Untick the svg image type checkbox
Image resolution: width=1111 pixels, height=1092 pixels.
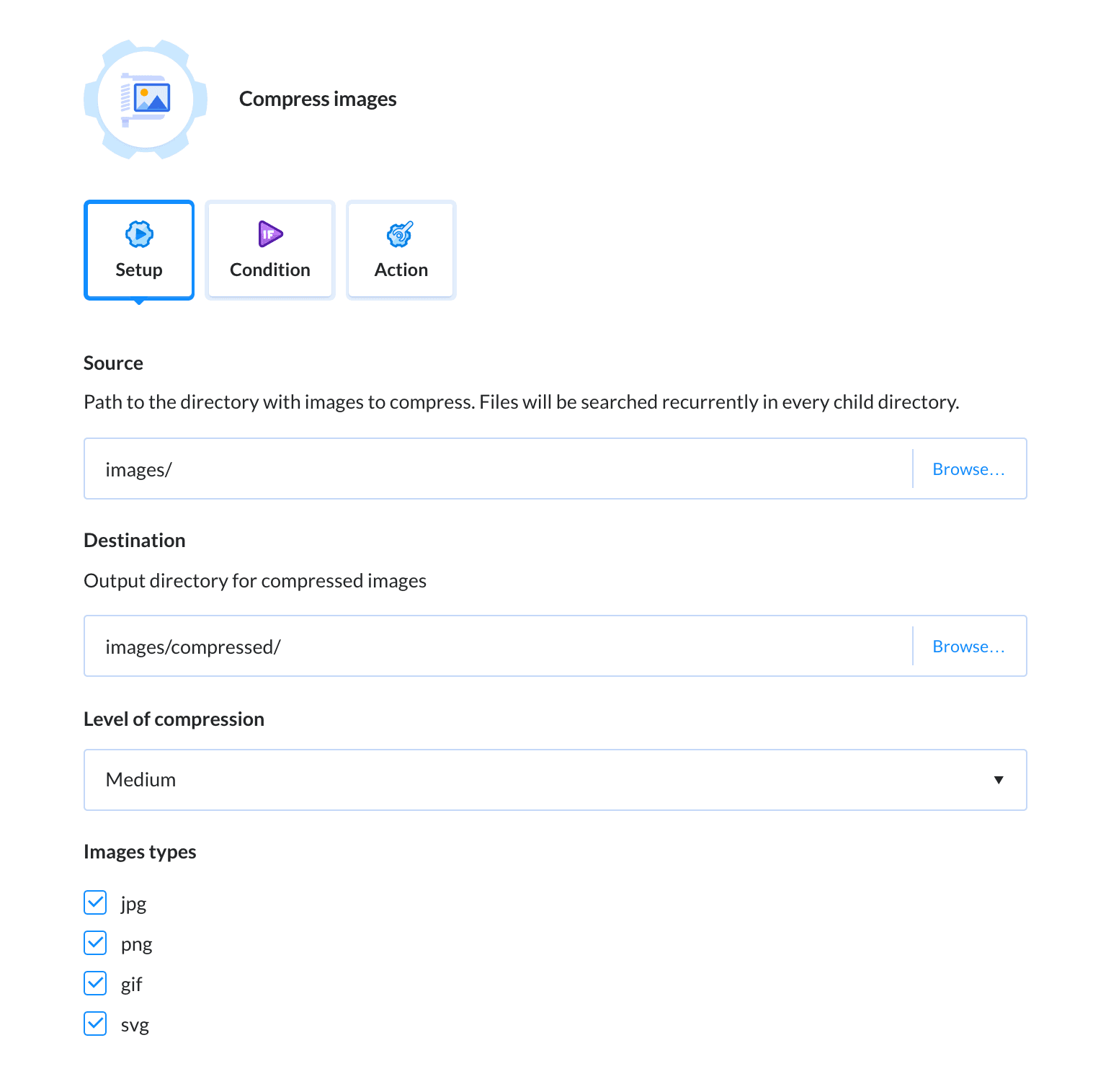pos(95,1024)
